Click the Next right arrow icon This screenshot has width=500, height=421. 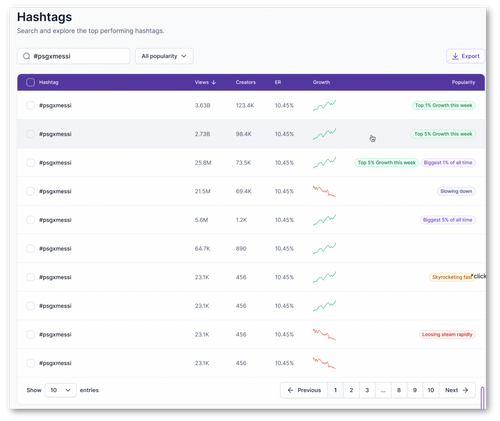(x=465, y=390)
